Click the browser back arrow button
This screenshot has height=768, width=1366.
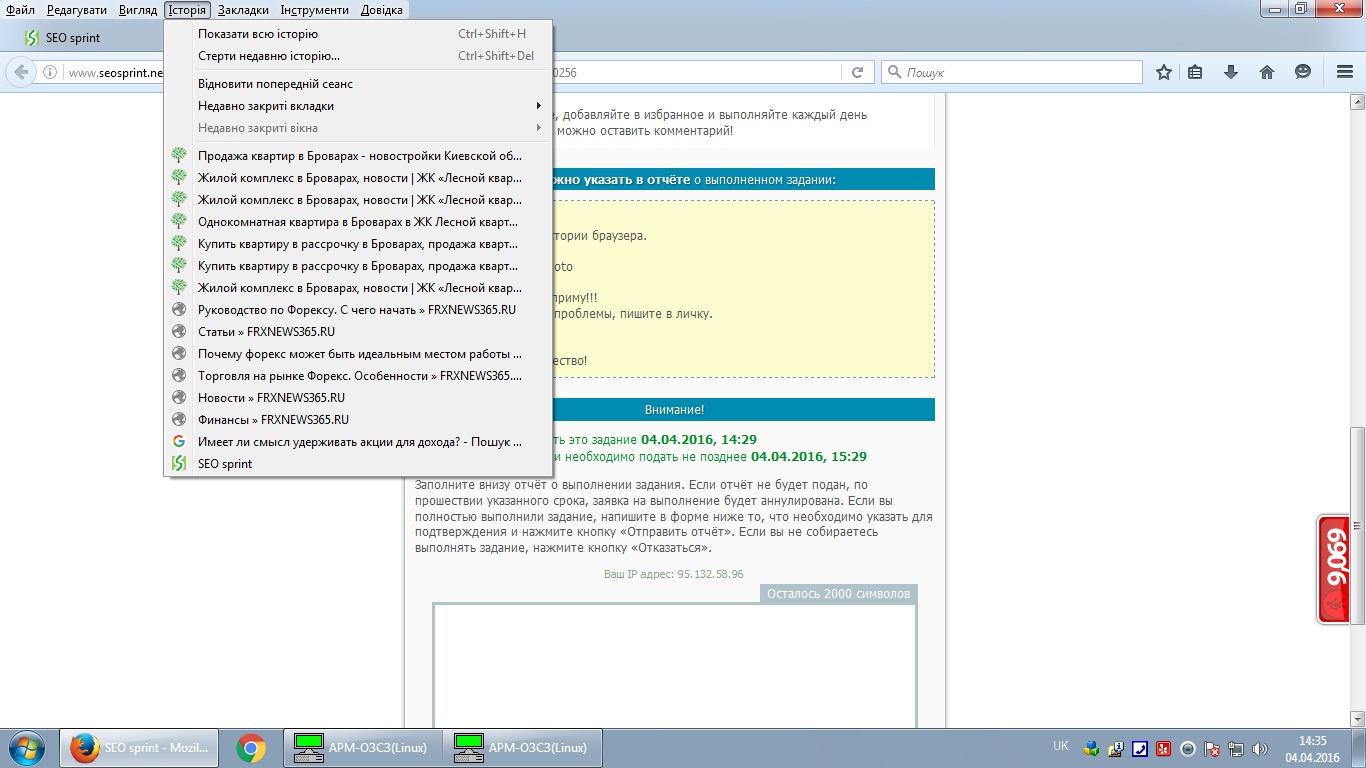21,72
